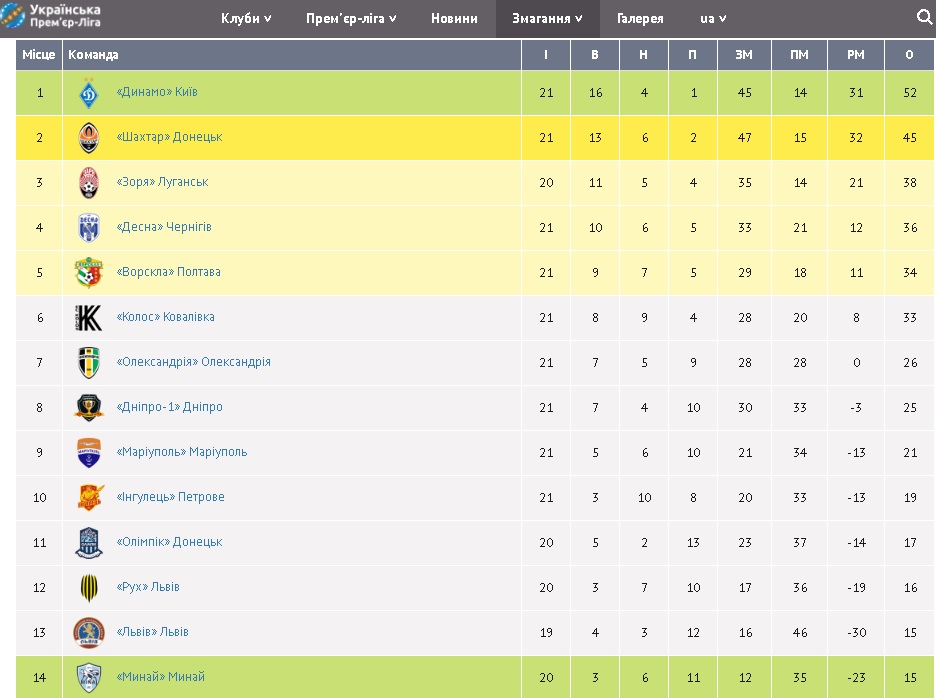The image size is (936, 698).
Task: Open the Галерея menu item
Action: pyautogui.click(x=640, y=19)
